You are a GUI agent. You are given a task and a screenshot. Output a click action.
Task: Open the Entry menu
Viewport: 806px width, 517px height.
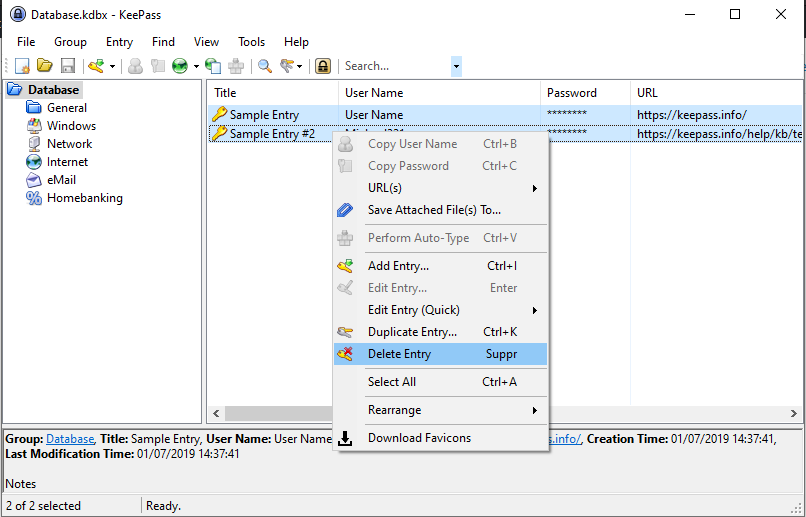(119, 42)
